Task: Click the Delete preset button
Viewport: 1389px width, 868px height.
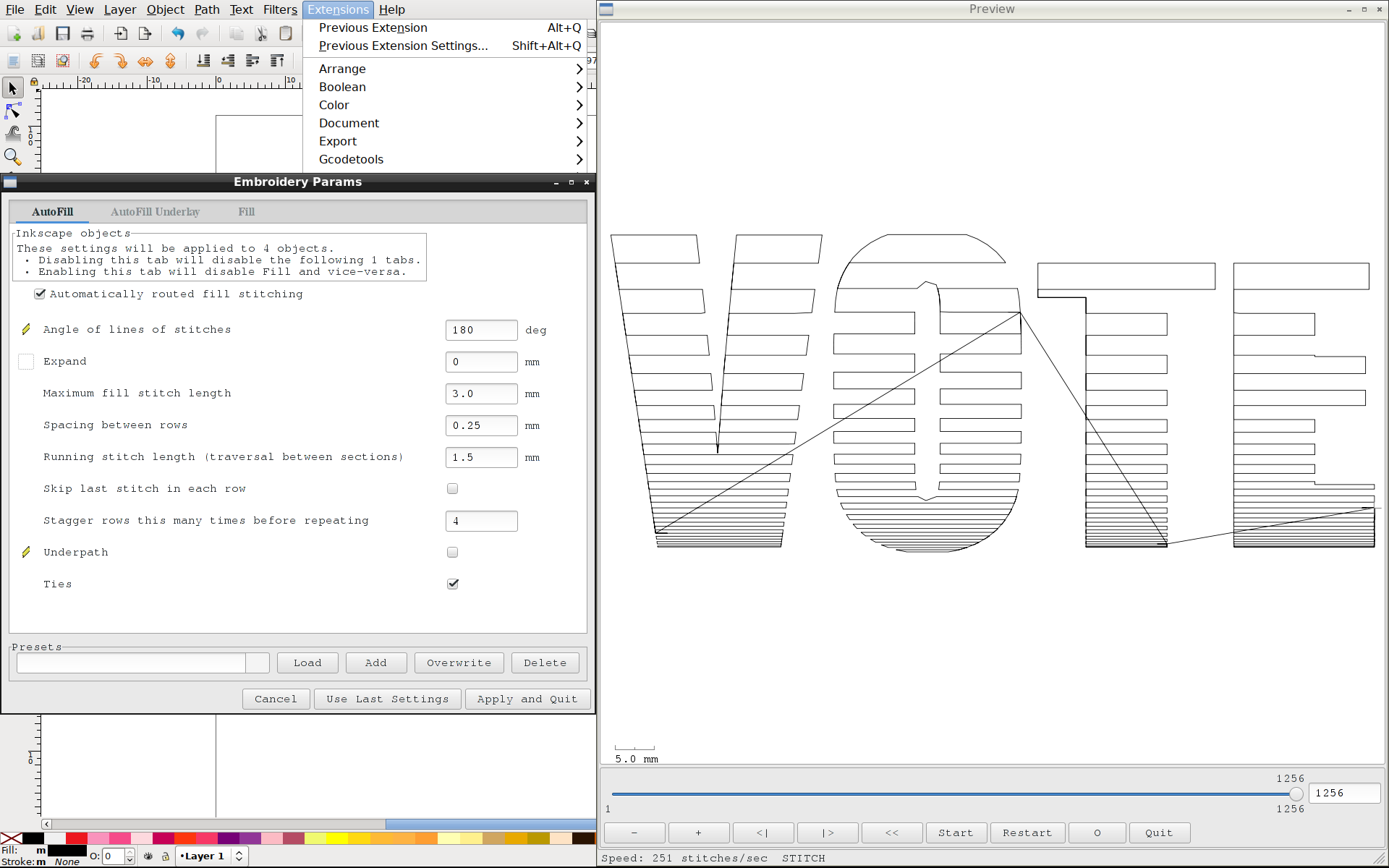Action: click(545, 663)
